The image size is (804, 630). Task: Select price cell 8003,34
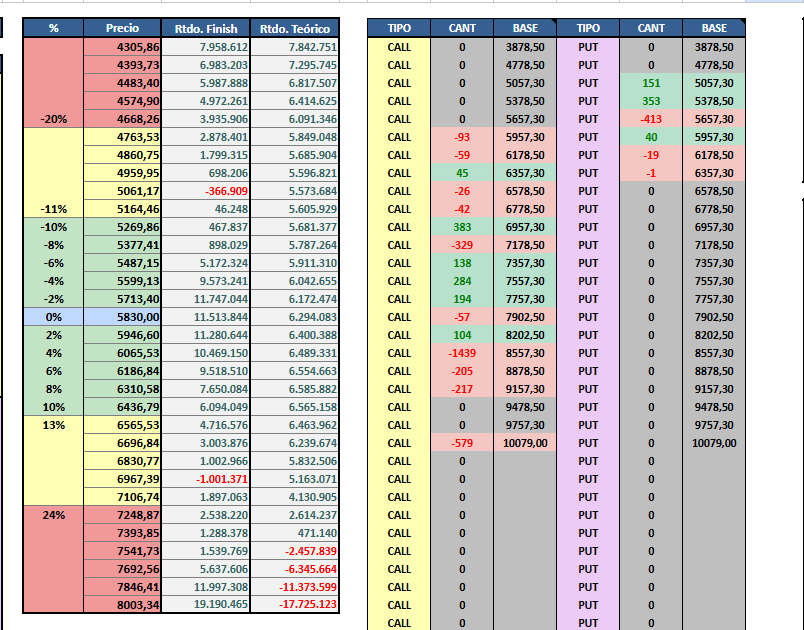pos(122,604)
